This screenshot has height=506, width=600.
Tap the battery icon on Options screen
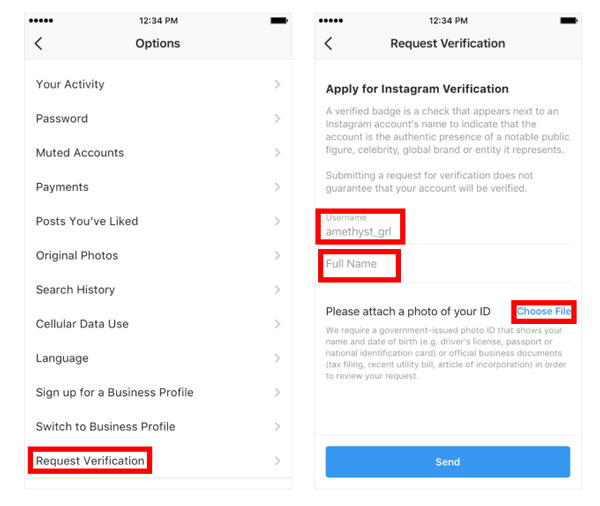tap(279, 21)
